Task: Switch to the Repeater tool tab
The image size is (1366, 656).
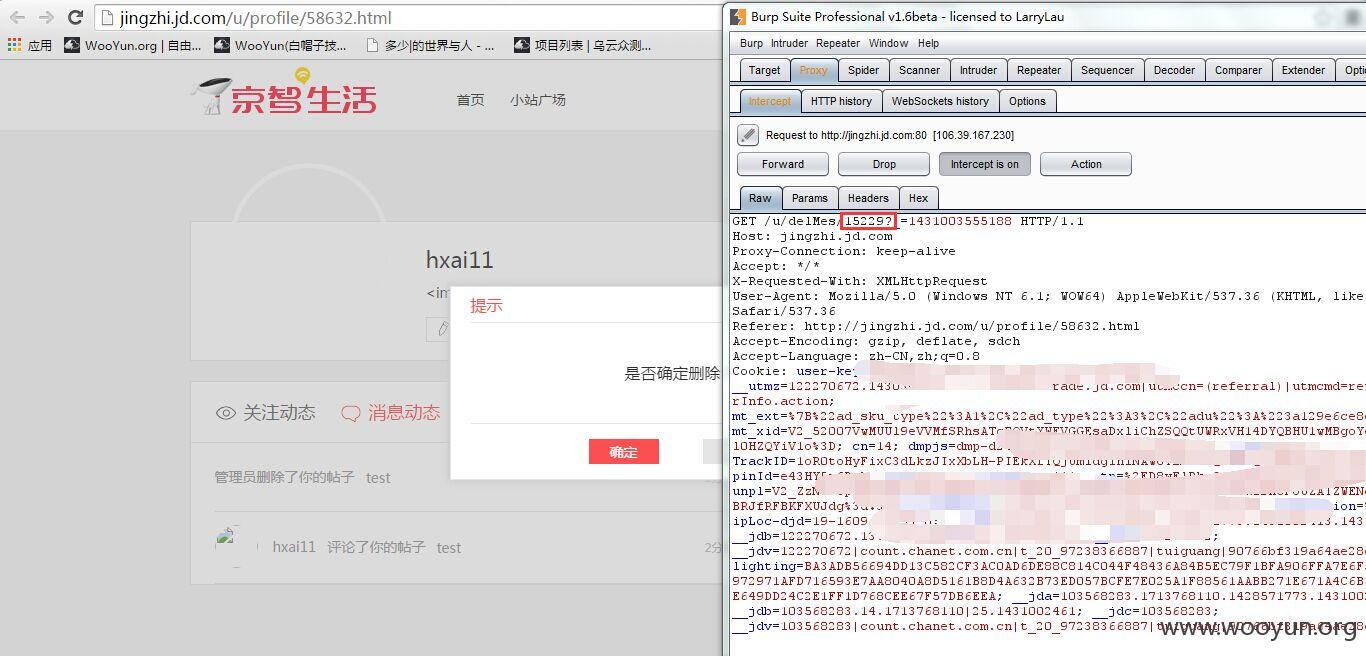Action: [1039, 70]
